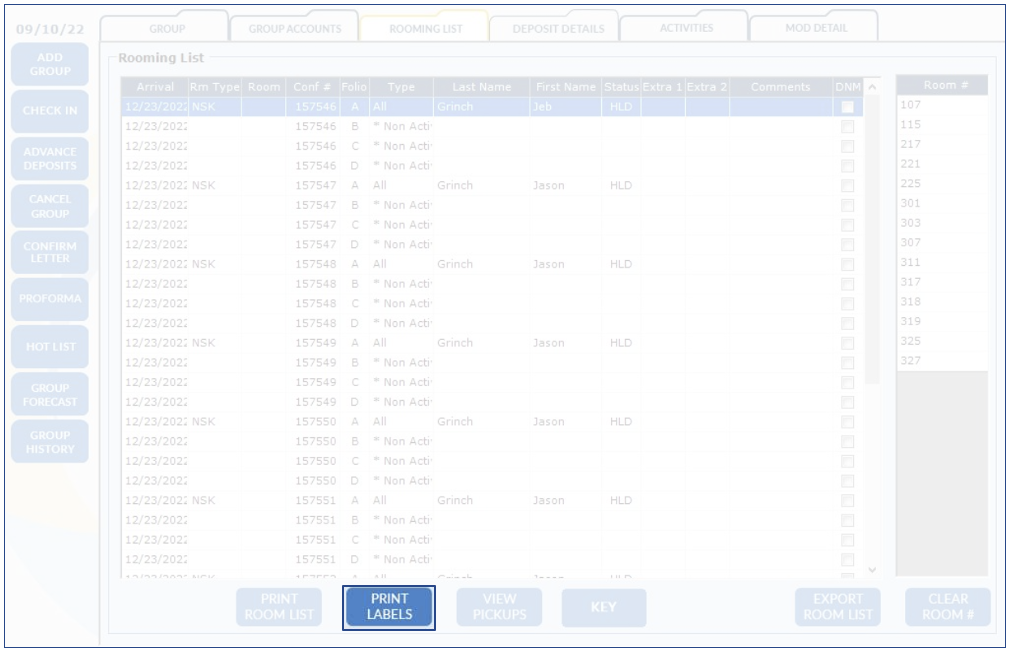Toggle DNM checkbox for first row Grinch Jeb

tap(847, 107)
